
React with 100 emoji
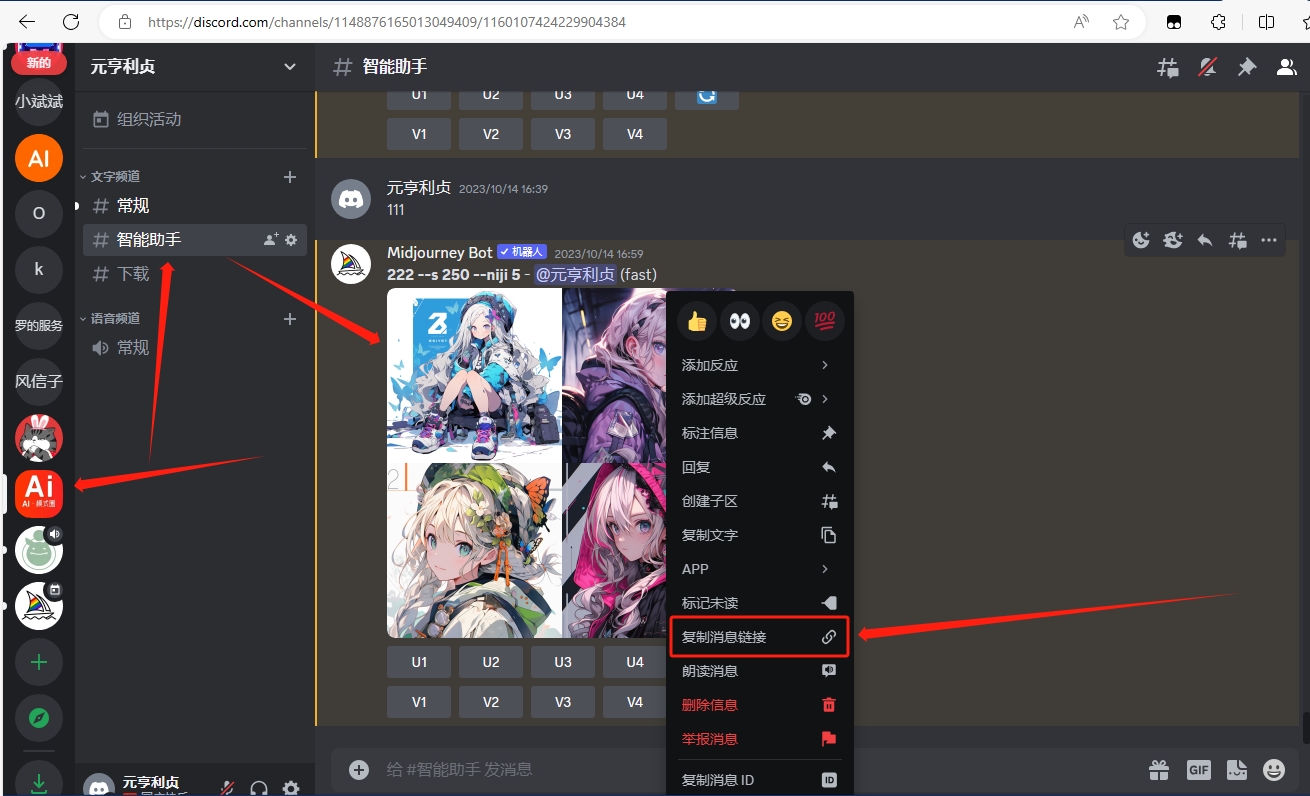(x=825, y=321)
